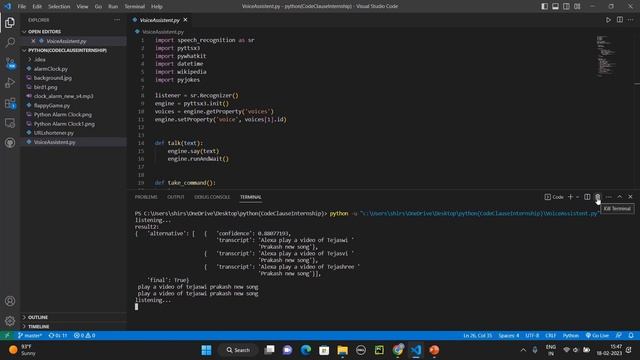640x360 pixels.
Task: Split editor right via editor toolbar
Action: pos(620,20)
